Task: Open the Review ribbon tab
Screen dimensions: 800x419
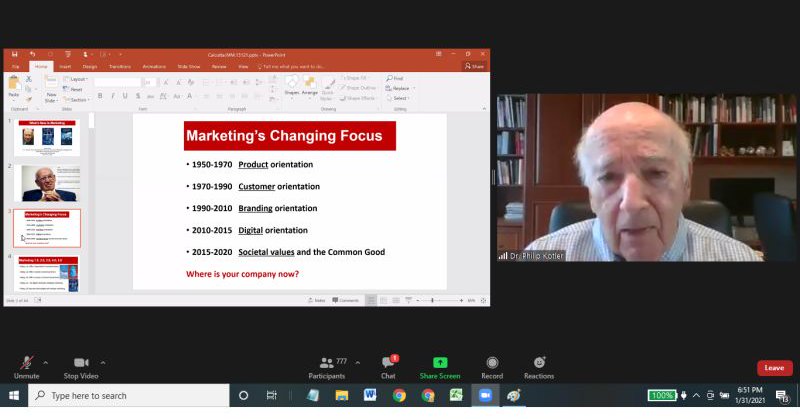Action: tap(219, 66)
